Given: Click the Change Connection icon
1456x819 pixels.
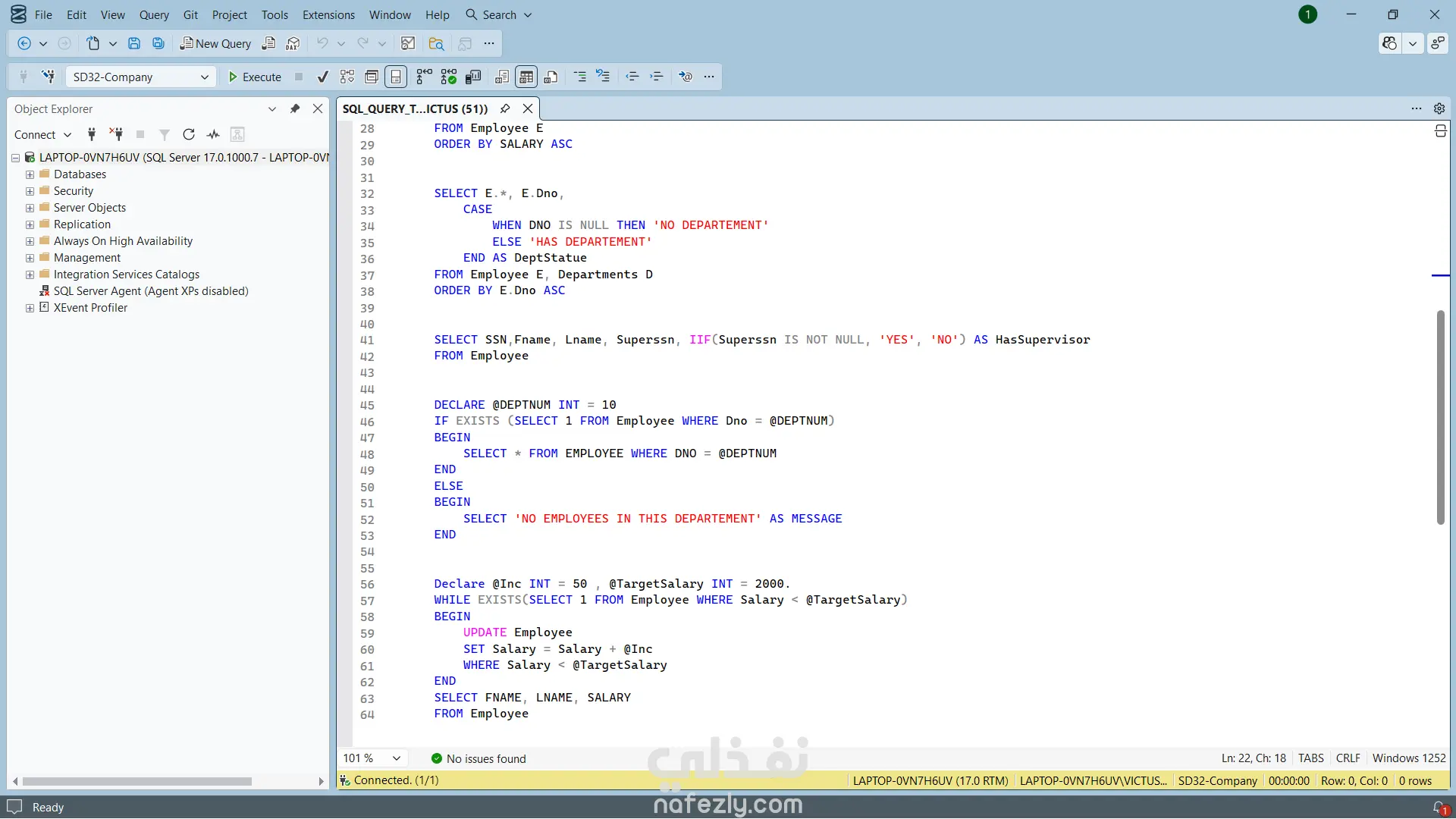Looking at the screenshot, I should (x=49, y=77).
